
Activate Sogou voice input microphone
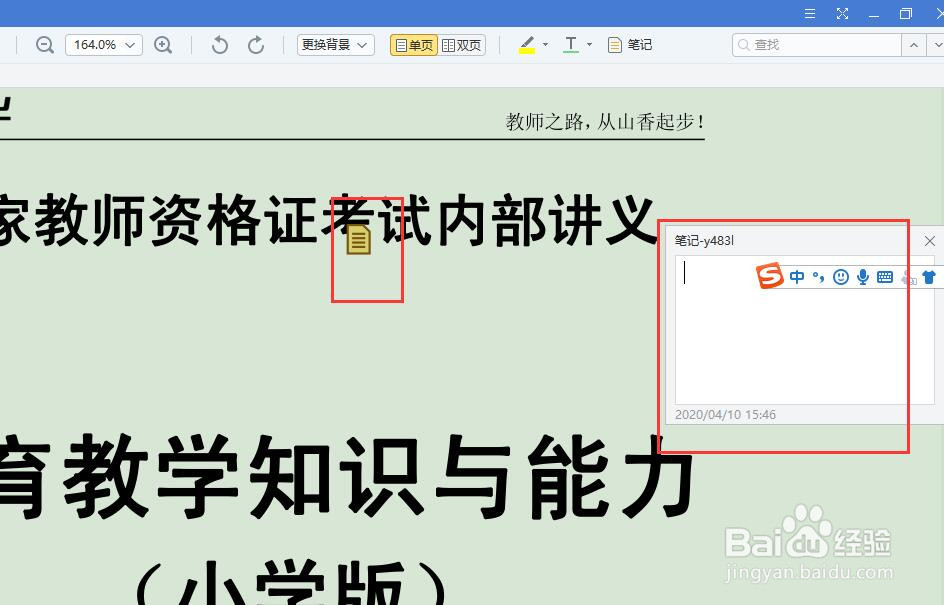pyautogui.click(x=863, y=277)
